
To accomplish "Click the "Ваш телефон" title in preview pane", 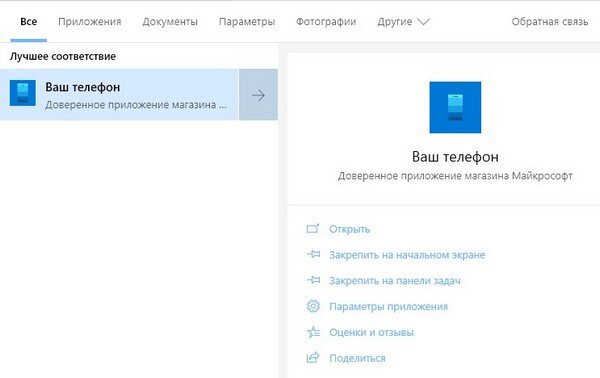I will 455,157.
